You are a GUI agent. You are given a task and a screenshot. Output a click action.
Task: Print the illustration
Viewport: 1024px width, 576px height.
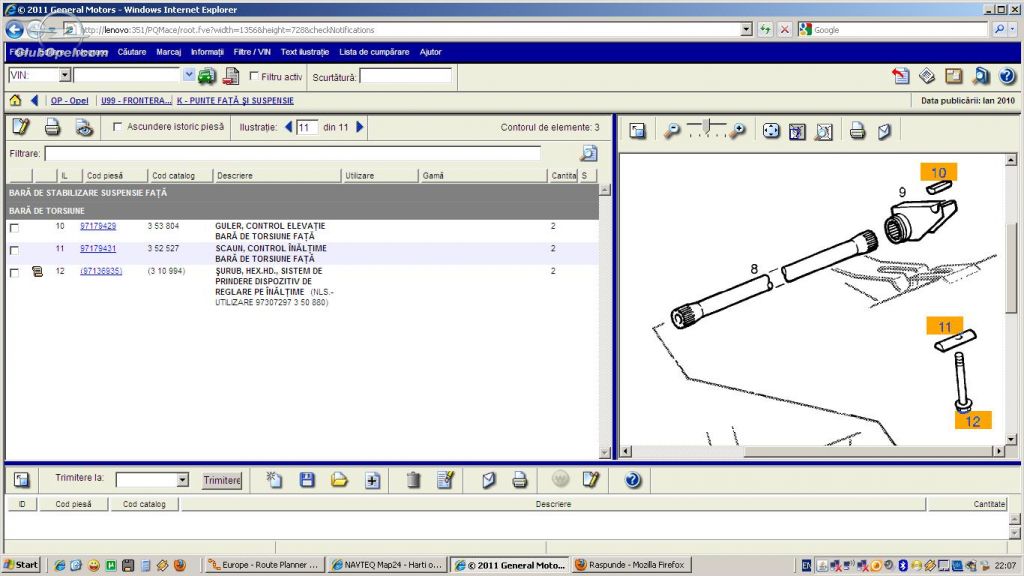[857, 131]
